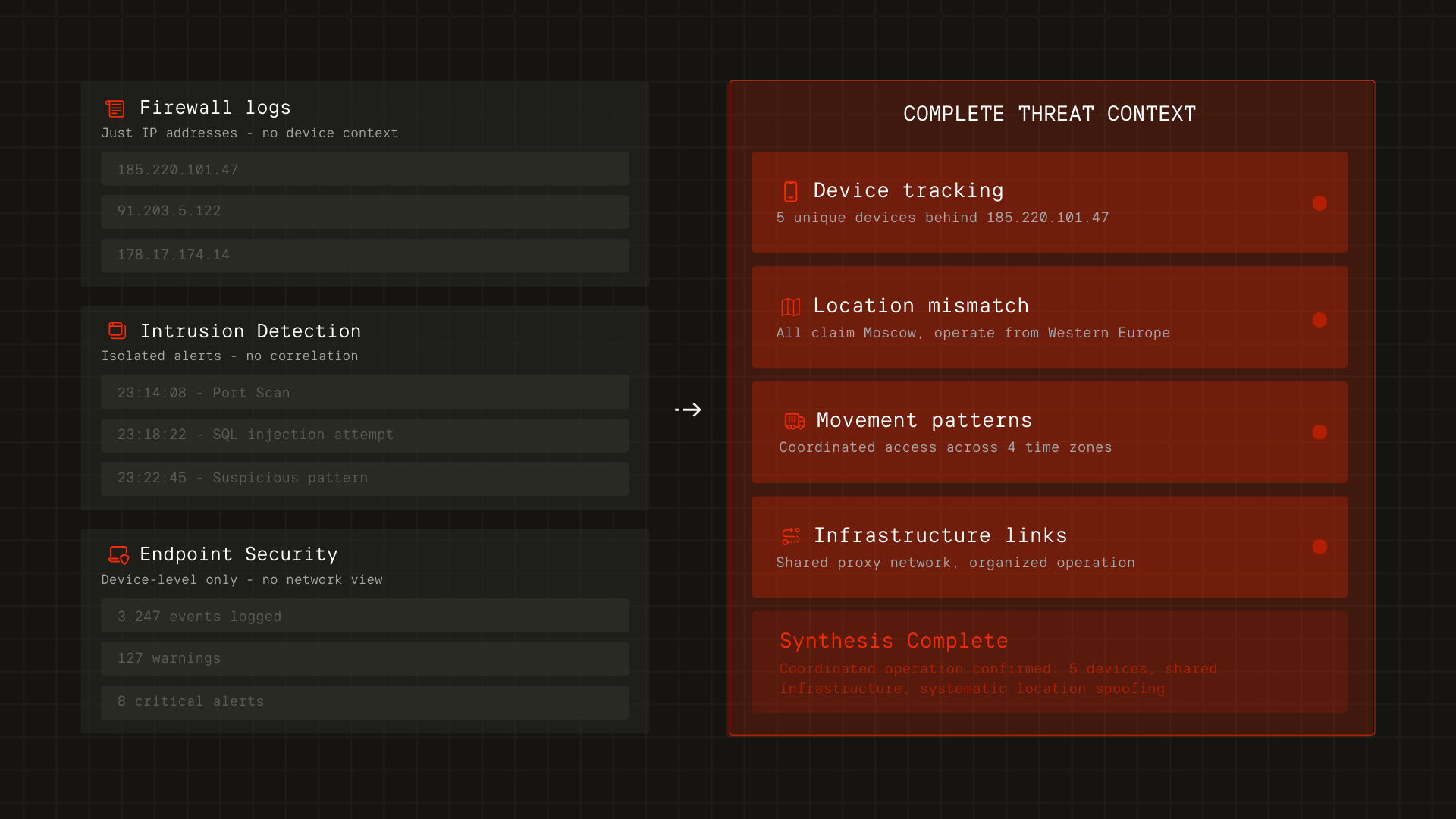Viewport: 1456px width, 819px height.
Task: Click the 3,247 events logged row
Action: click(365, 617)
